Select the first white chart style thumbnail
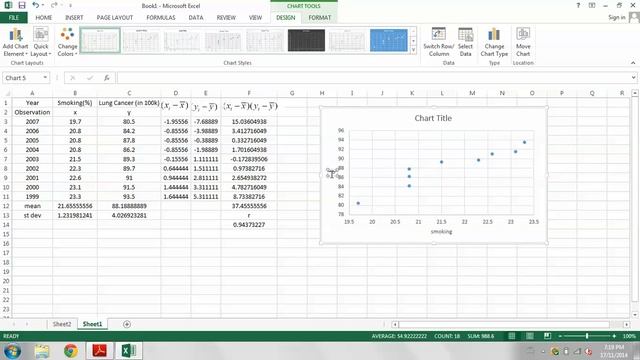This screenshot has height=360, width=640. [100, 40]
